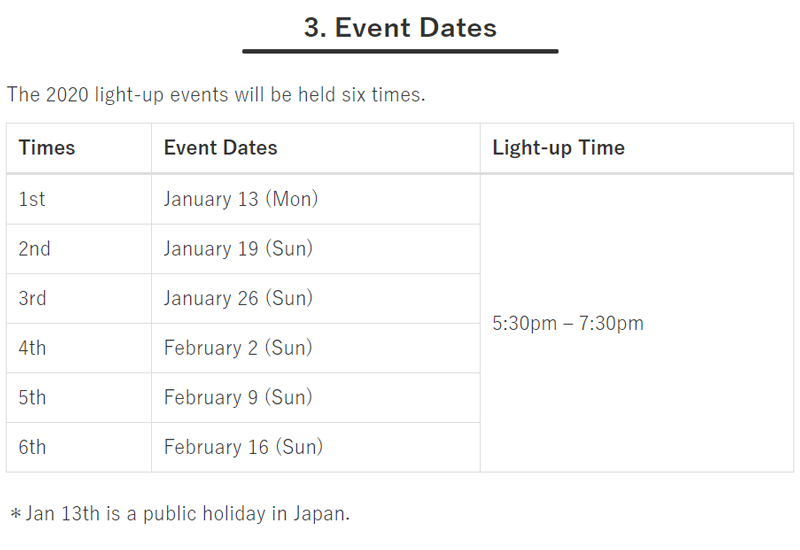
Task: Click the "4th" row label
Action: point(32,348)
